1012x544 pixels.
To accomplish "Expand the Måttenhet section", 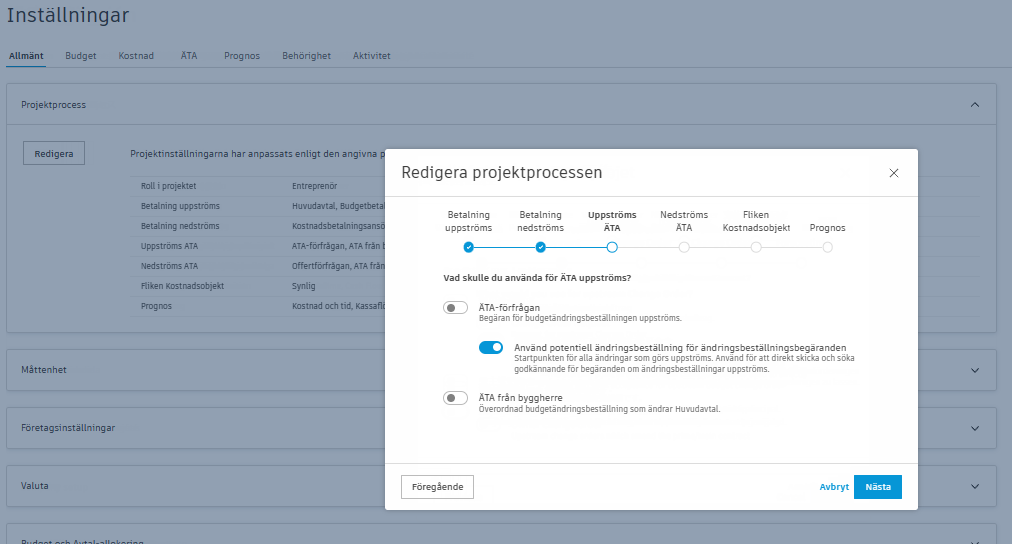I will click(975, 370).
